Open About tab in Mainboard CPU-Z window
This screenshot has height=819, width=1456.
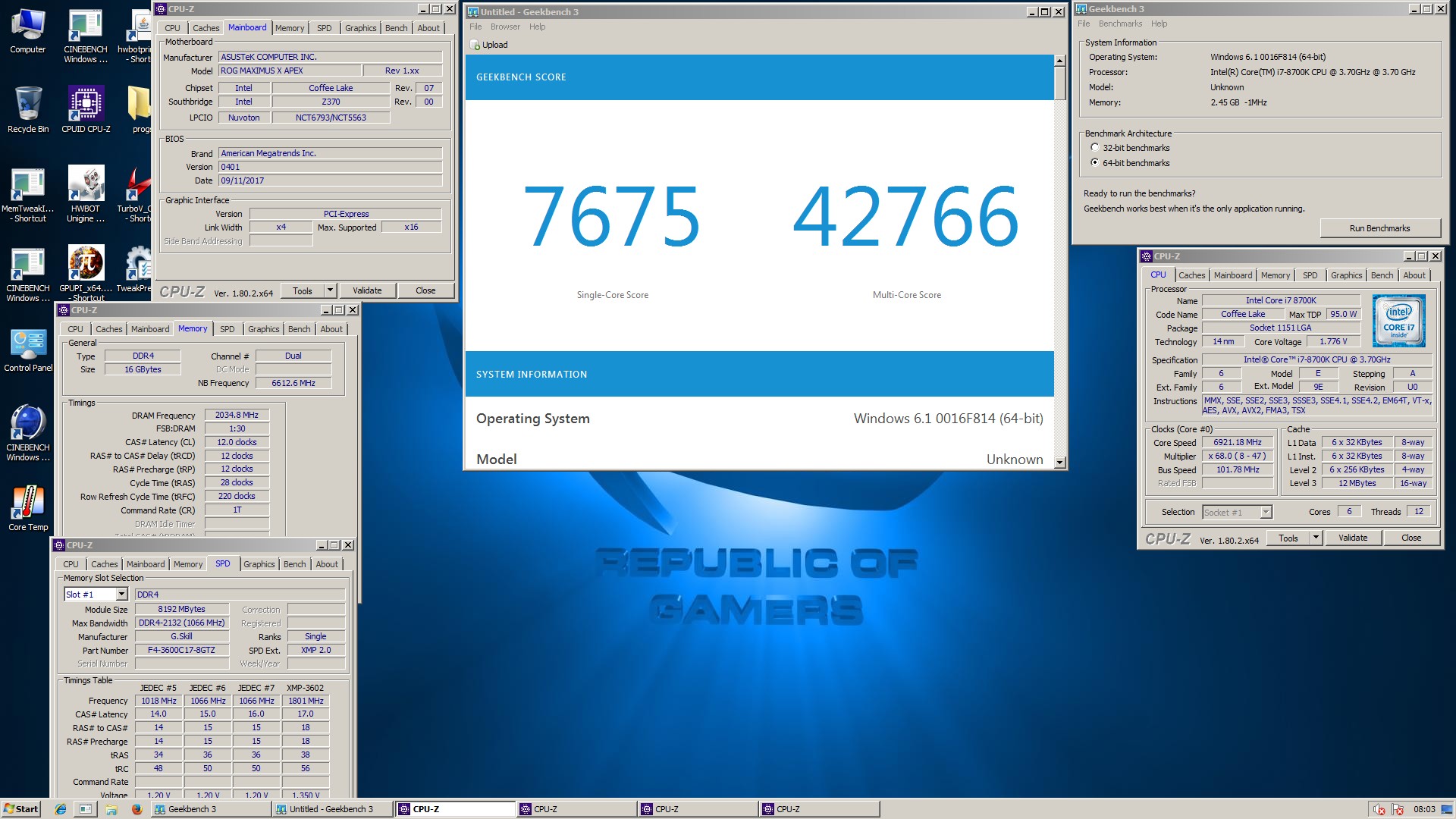tap(428, 28)
